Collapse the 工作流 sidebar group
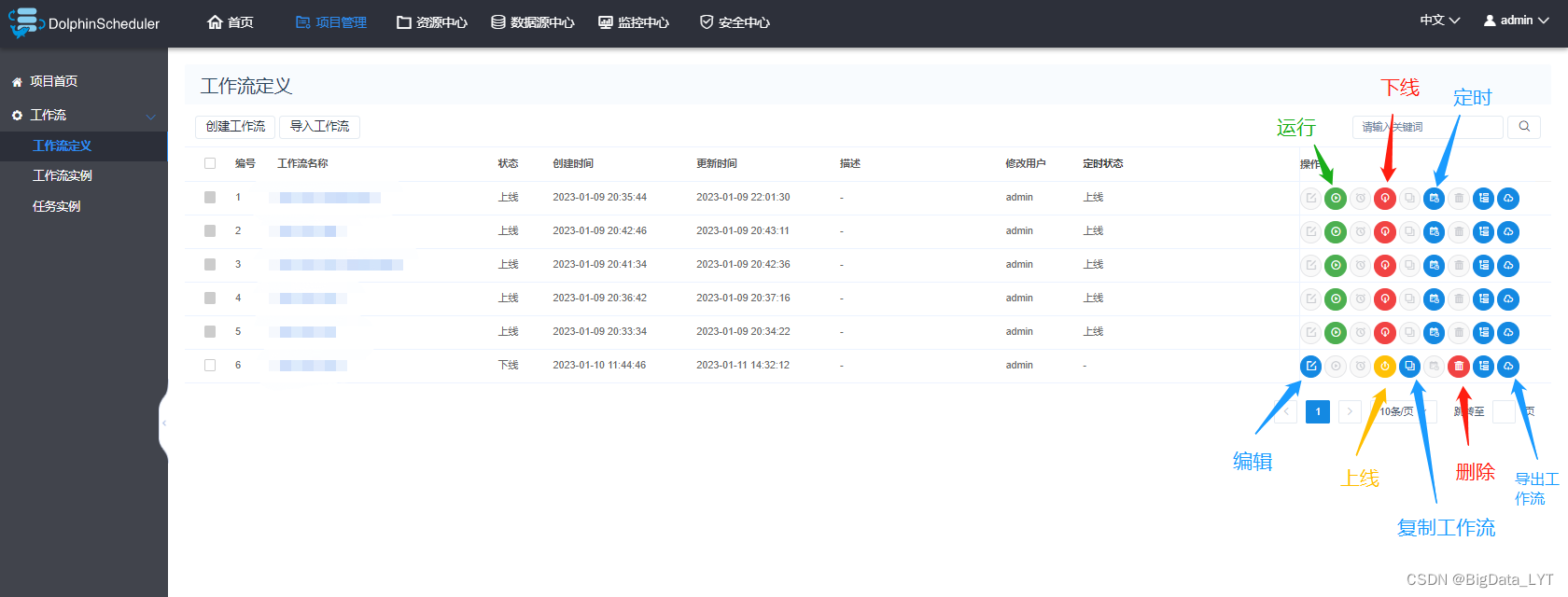Screen dimensions: 1568x597 click(84, 115)
